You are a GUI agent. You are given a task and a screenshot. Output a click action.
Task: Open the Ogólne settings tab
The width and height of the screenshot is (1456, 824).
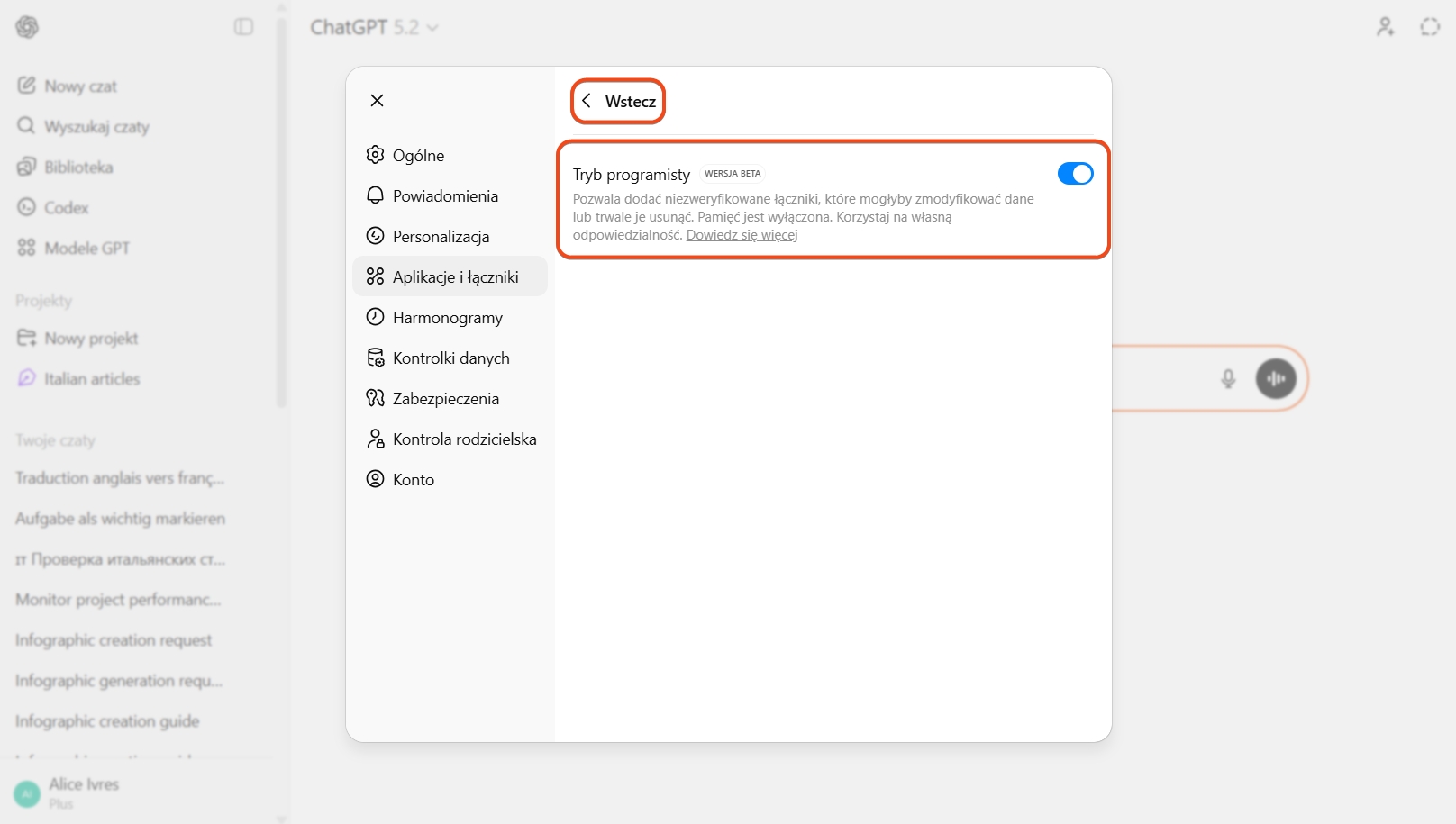point(450,155)
